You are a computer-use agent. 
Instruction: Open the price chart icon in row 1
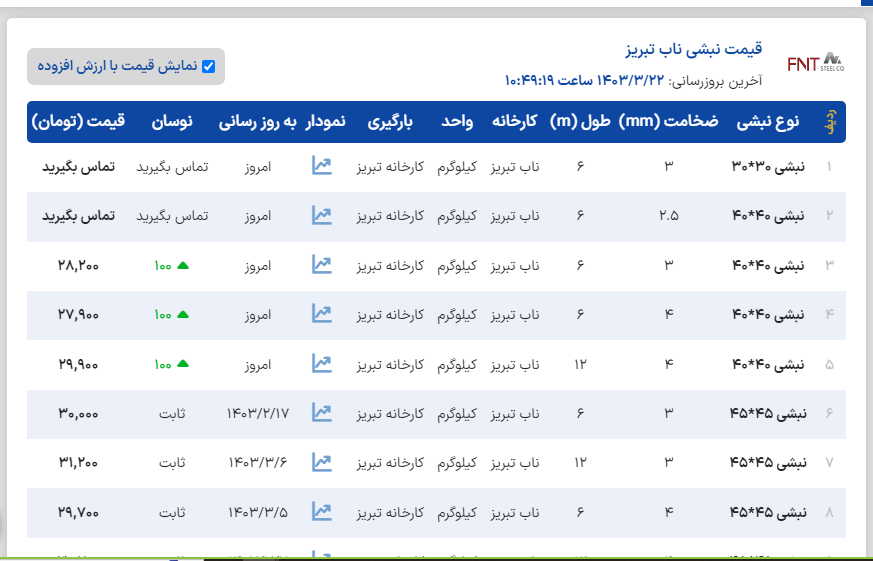click(321, 166)
